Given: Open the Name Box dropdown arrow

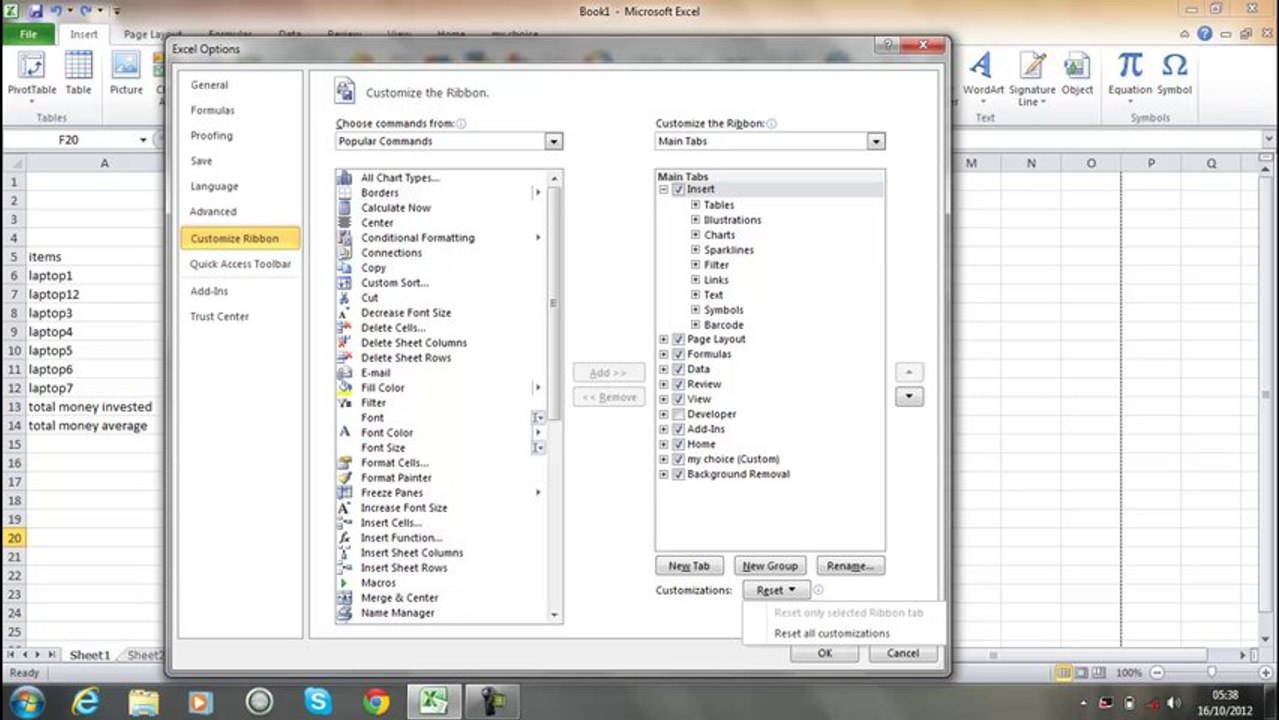Looking at the screenshot, I should pos(143,141).
